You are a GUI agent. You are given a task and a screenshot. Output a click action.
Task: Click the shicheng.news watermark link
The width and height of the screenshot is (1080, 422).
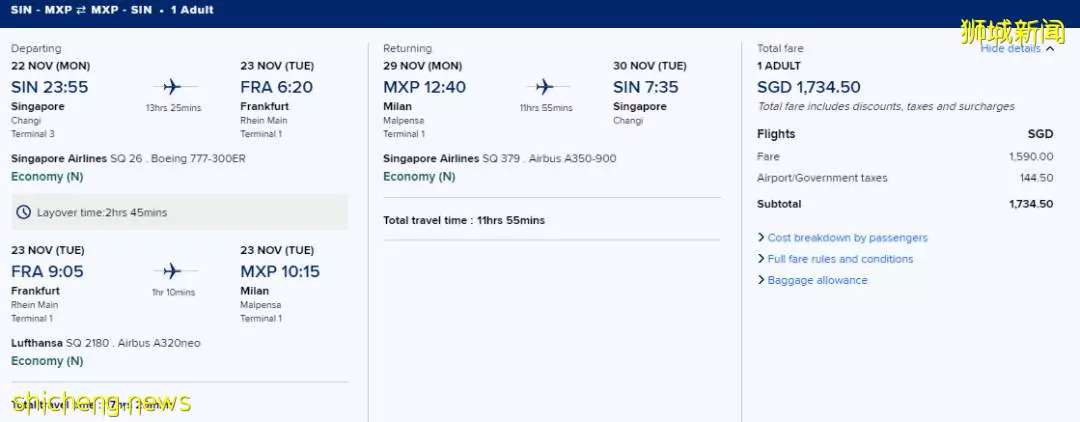[x=101, y=403]
